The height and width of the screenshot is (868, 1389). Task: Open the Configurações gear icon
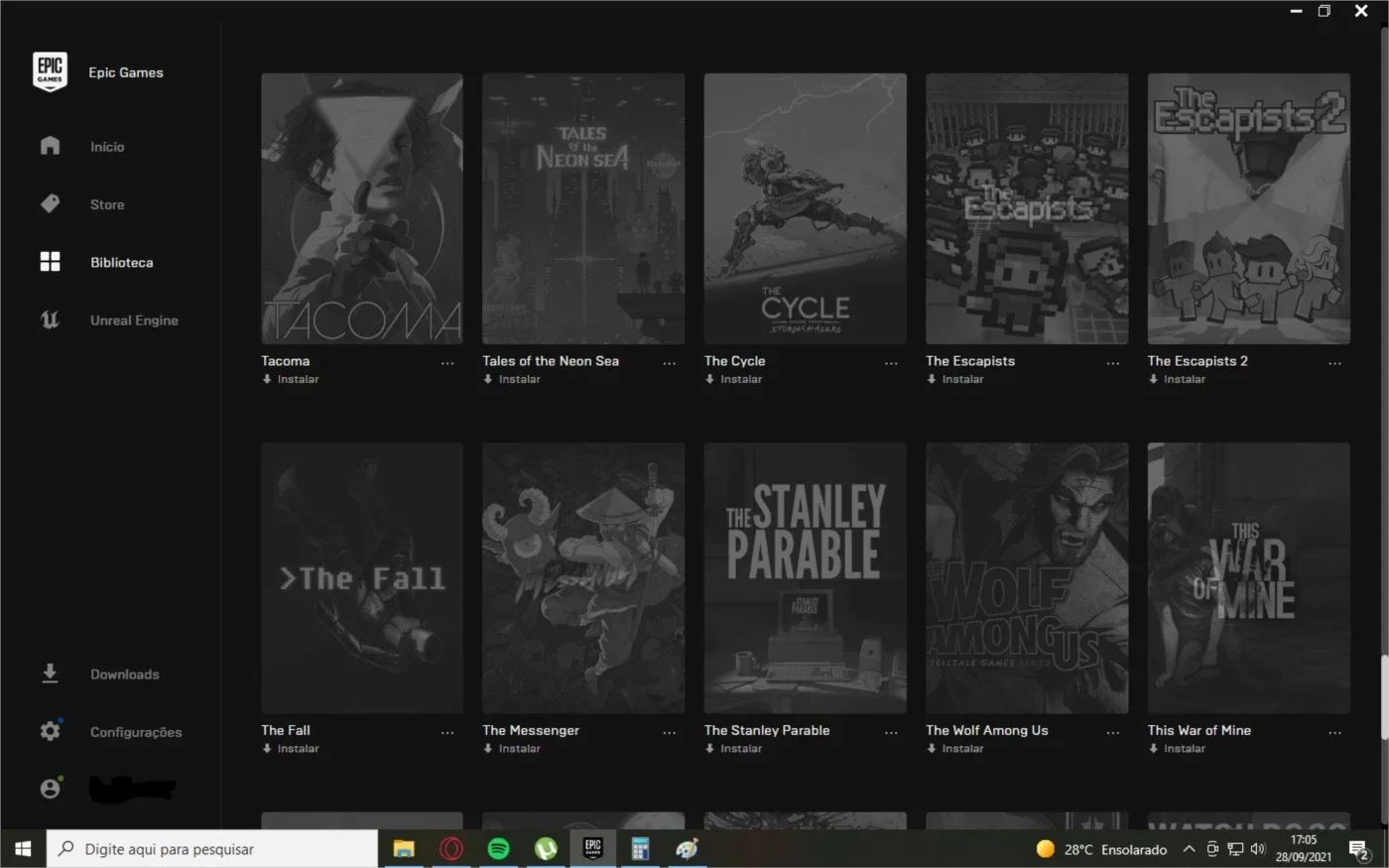point(50,731)
